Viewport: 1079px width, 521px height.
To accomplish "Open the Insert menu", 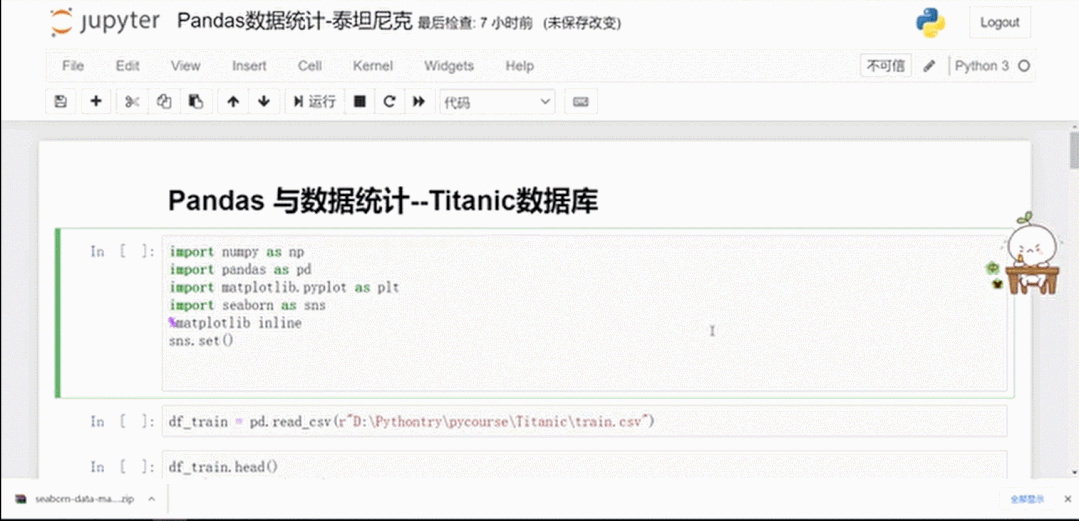I will [x=249, y=66].
